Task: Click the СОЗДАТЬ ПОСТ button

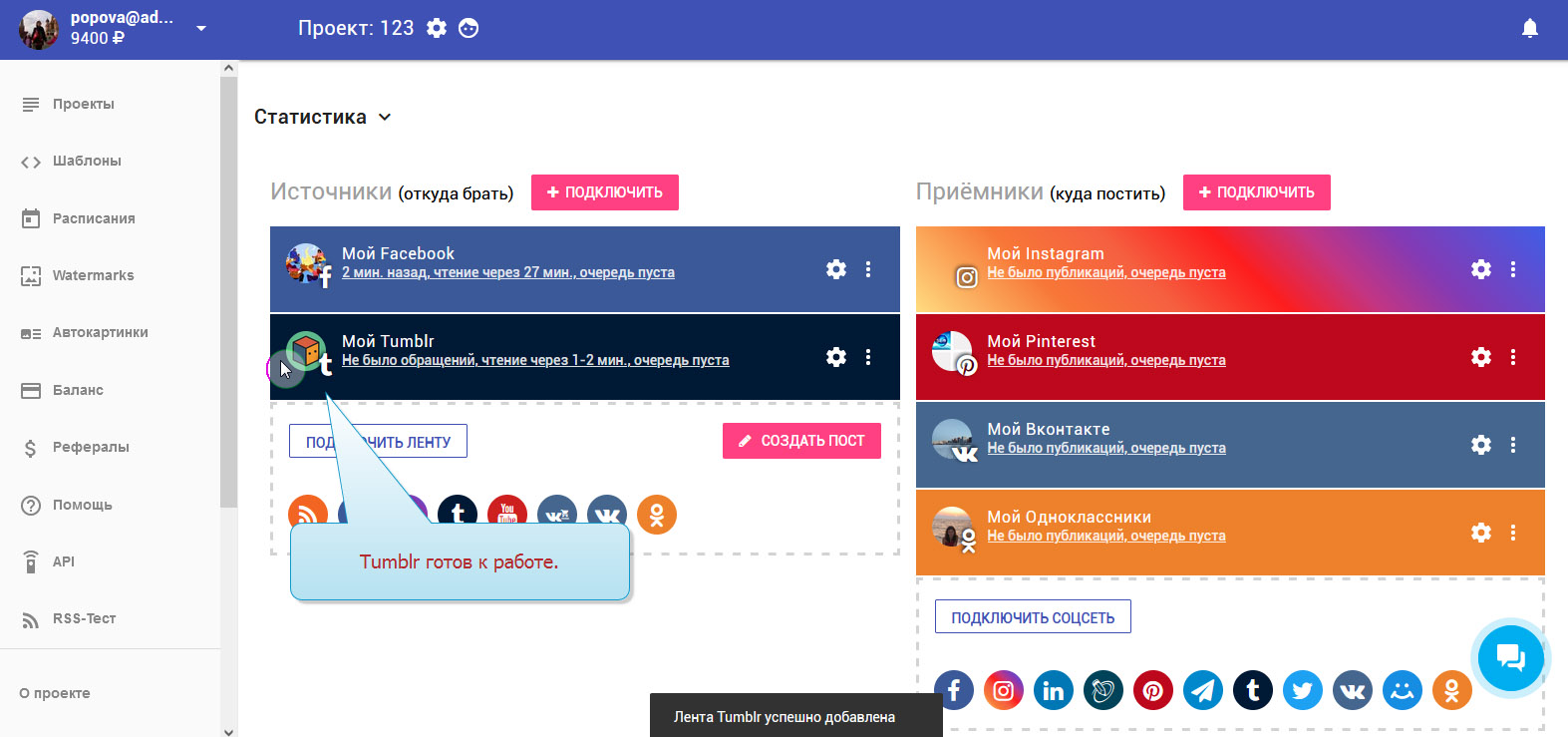Action: coord(801,441)
